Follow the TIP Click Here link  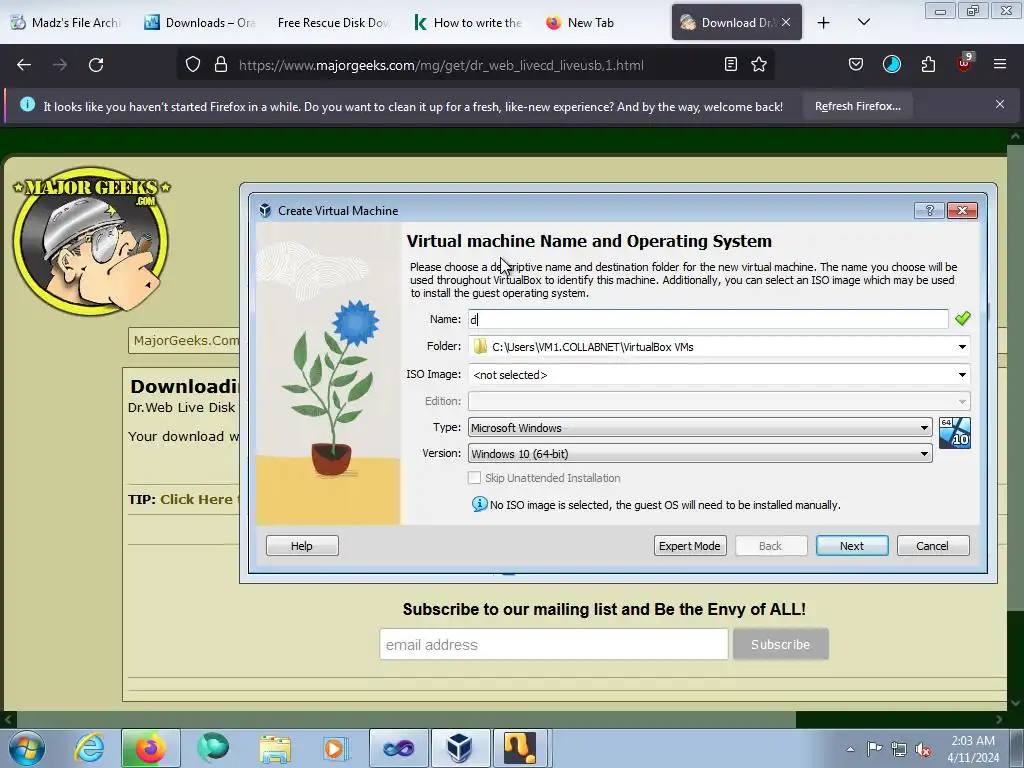tap(200, 500)
